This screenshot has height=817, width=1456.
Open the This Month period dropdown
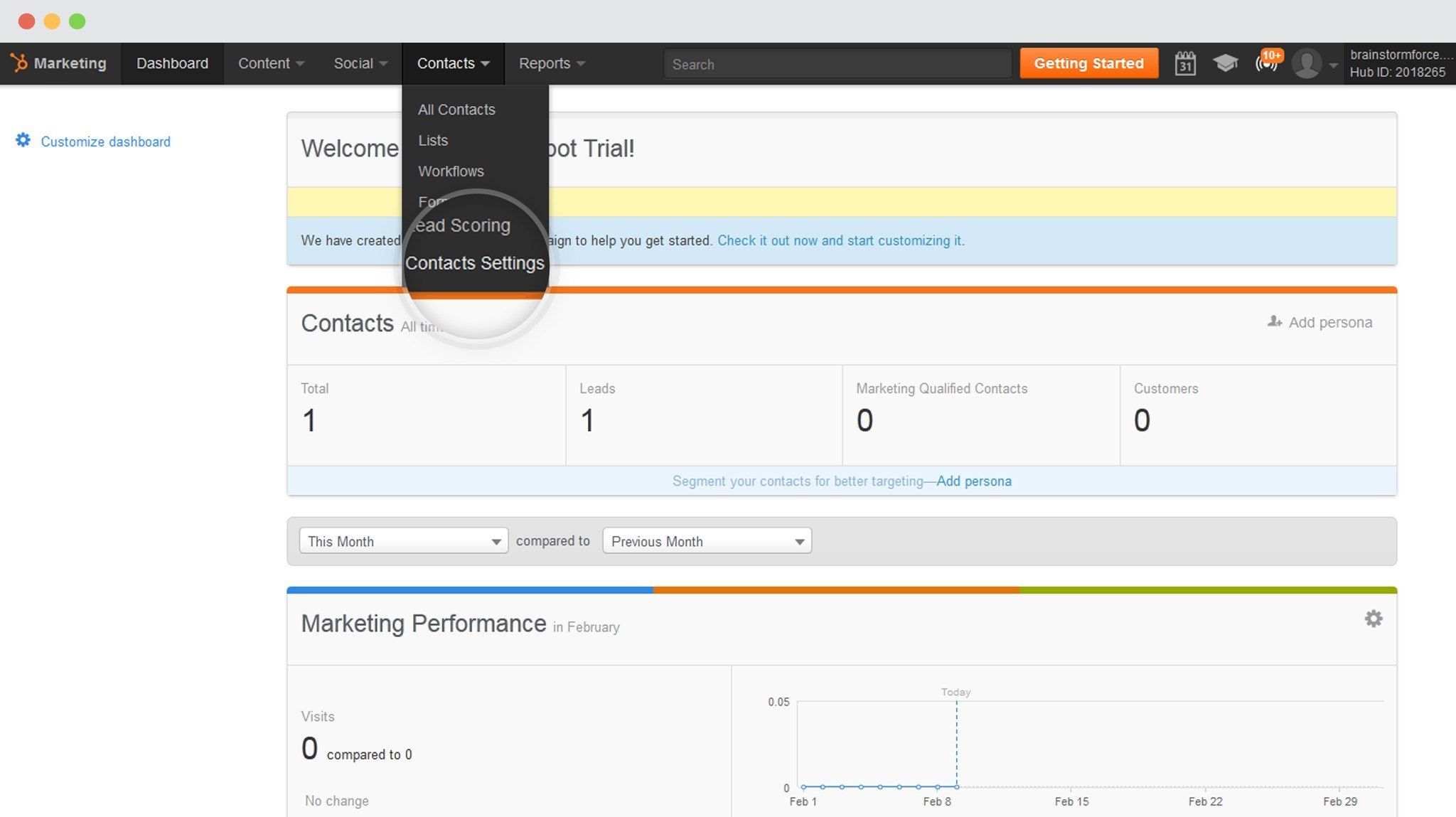point(403,540)
